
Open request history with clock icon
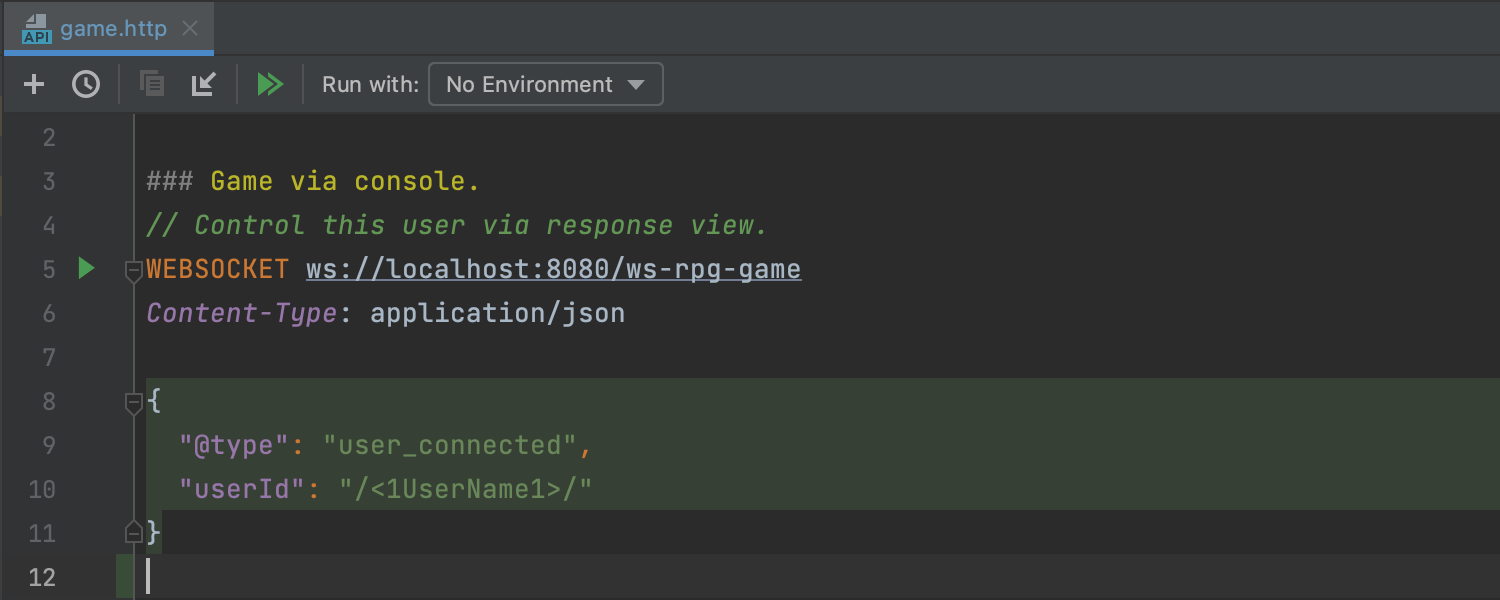click(86, 84)
